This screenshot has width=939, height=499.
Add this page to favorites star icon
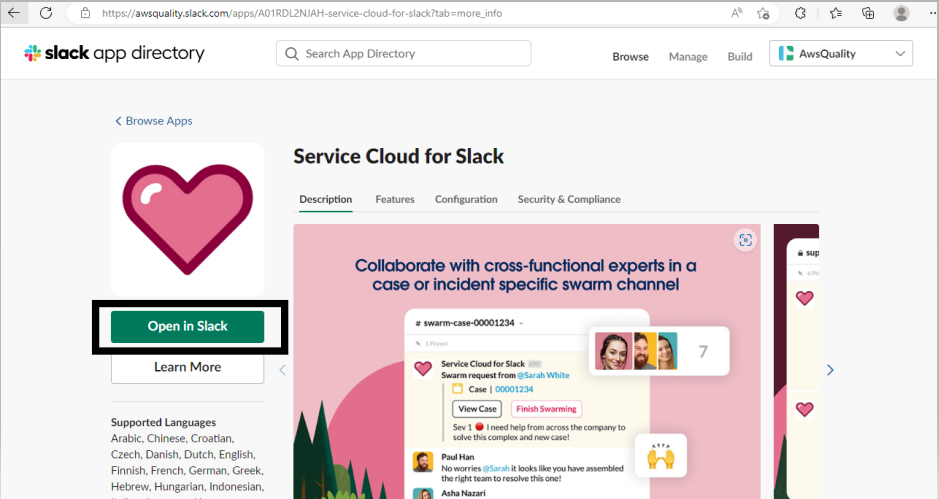pyautogui.click(x=763, y=13)
